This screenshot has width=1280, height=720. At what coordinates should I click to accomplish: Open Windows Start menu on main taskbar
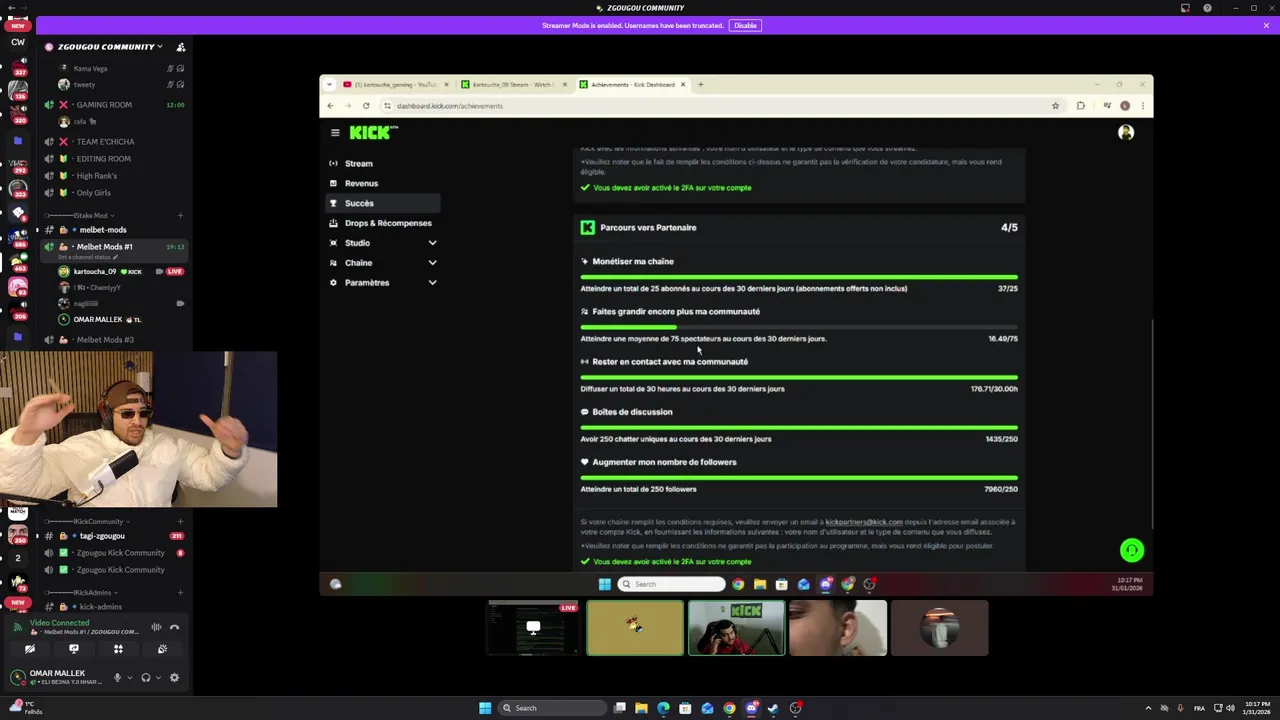tap(485, 708)
